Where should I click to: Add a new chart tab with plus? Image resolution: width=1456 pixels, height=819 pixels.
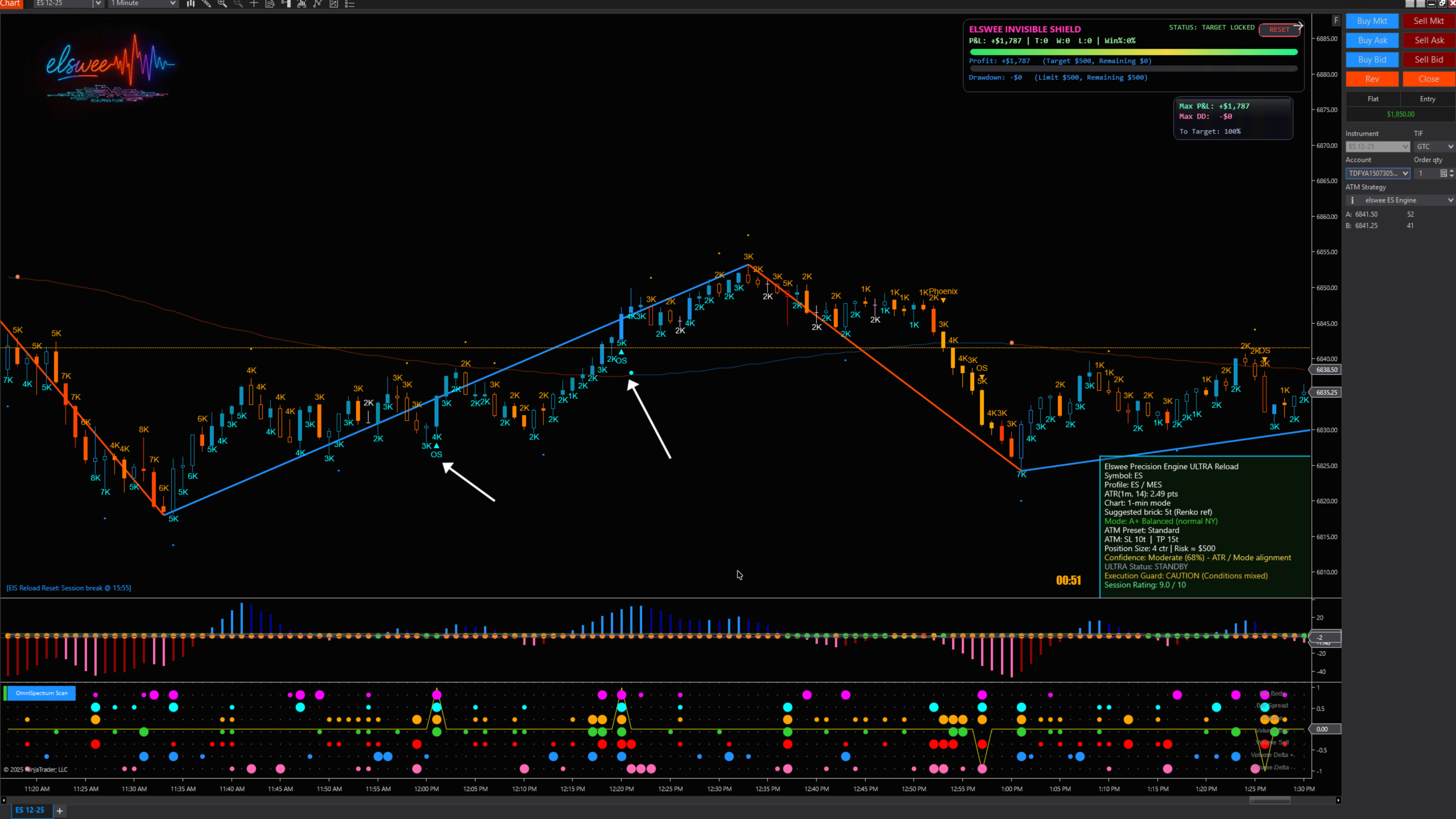60,810
